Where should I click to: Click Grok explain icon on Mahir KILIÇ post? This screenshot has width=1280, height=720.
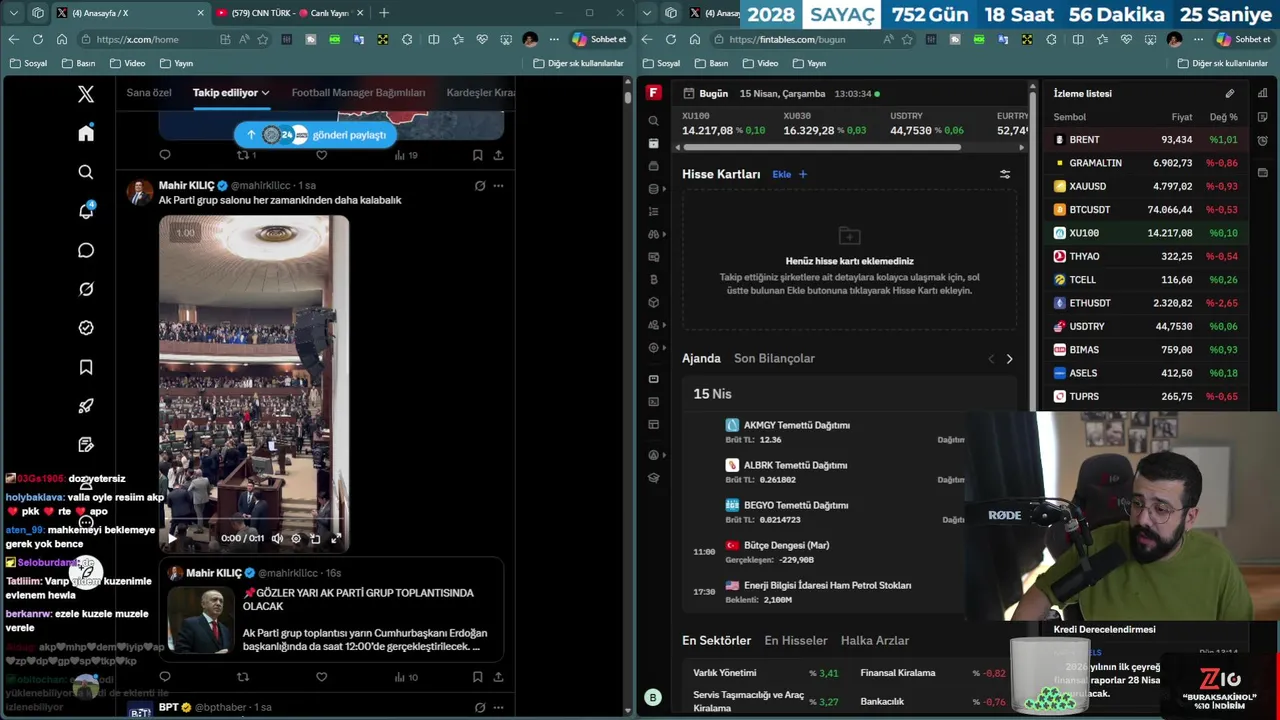pyautogui.click(x=480, y=185)
